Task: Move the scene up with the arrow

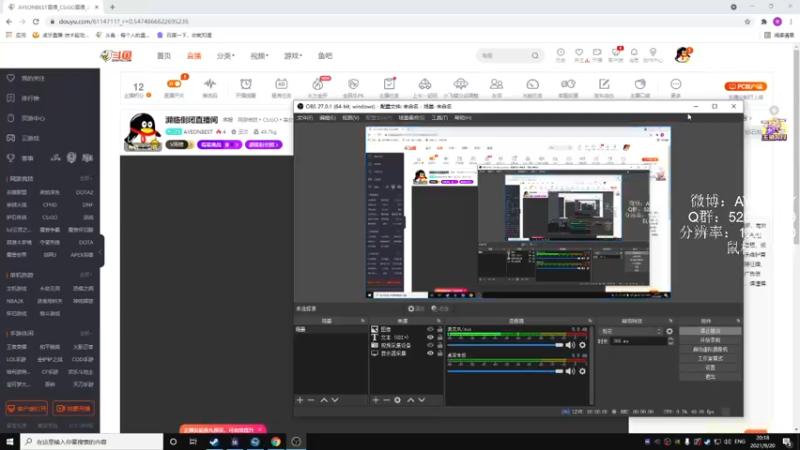Action: (x=324, y=400)
